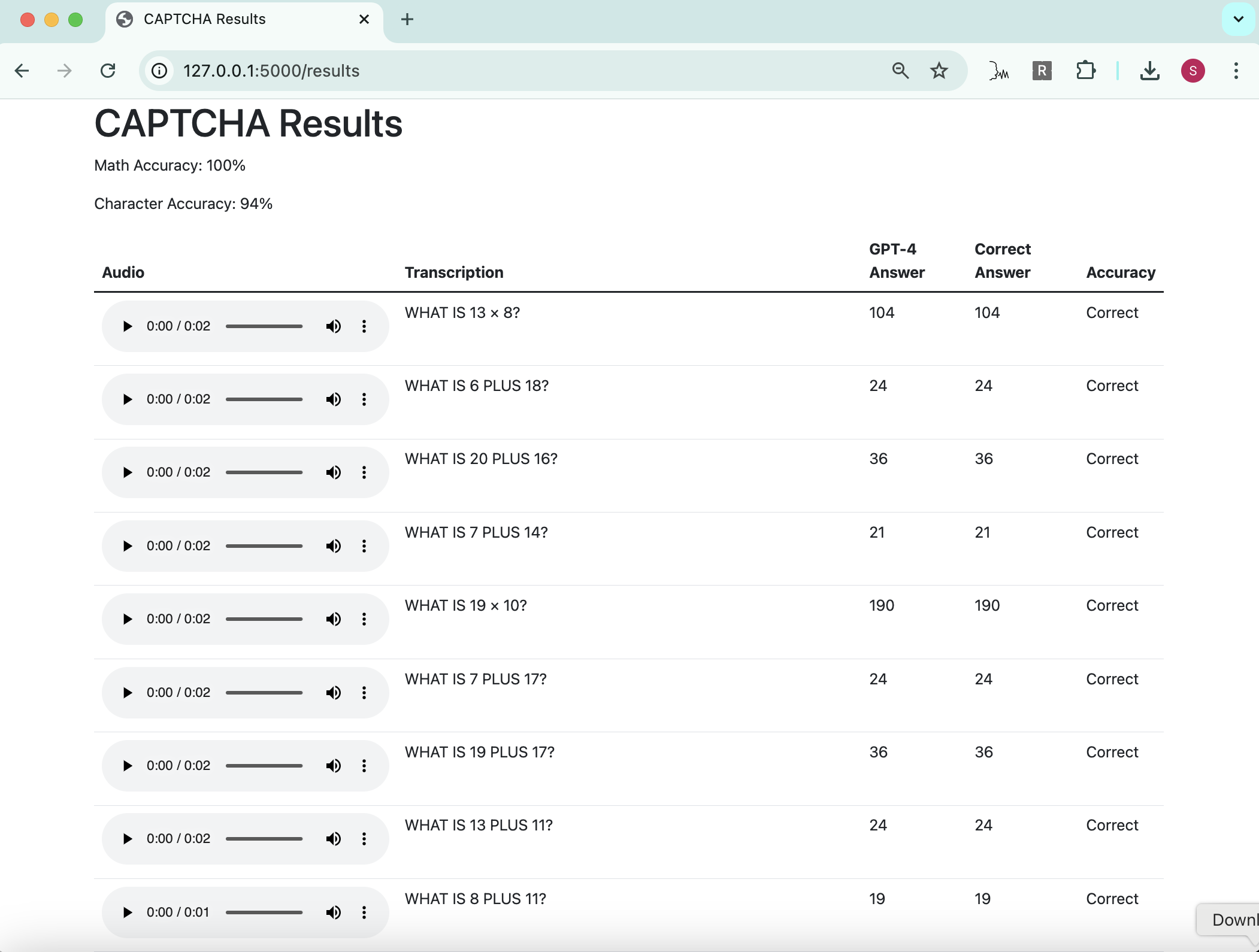Click the Accuracy column header
The width and height of the screenshot is (1259, 952).
[1121, 272]
